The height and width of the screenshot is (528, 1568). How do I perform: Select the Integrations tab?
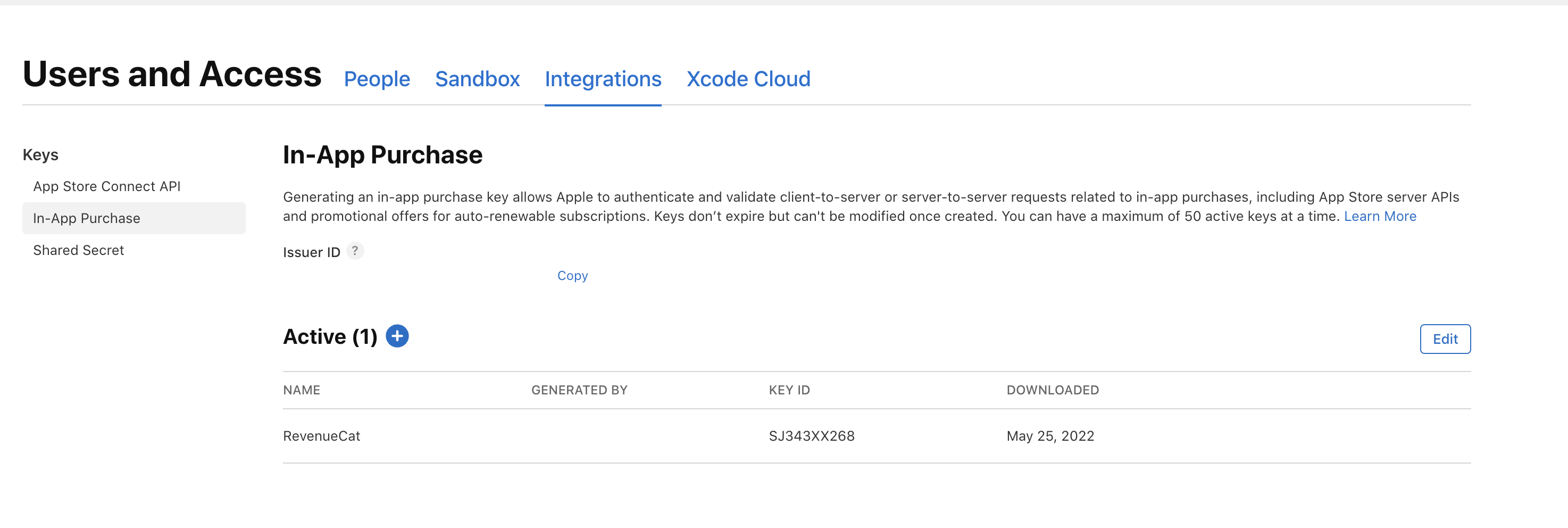pyautogui.click(x=603, y=79)
